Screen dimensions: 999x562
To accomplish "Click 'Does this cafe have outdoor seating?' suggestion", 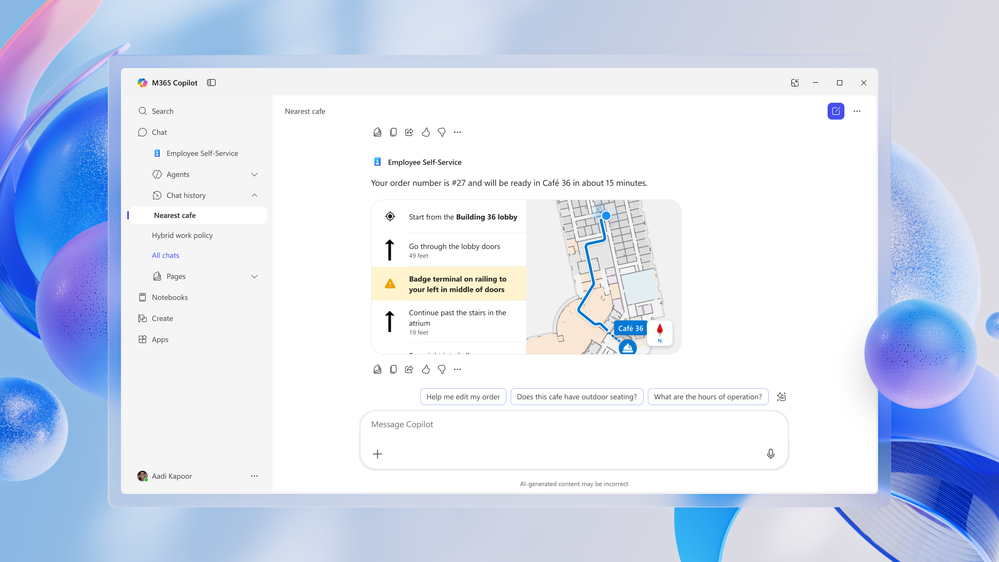I will (x=577, y=396).
